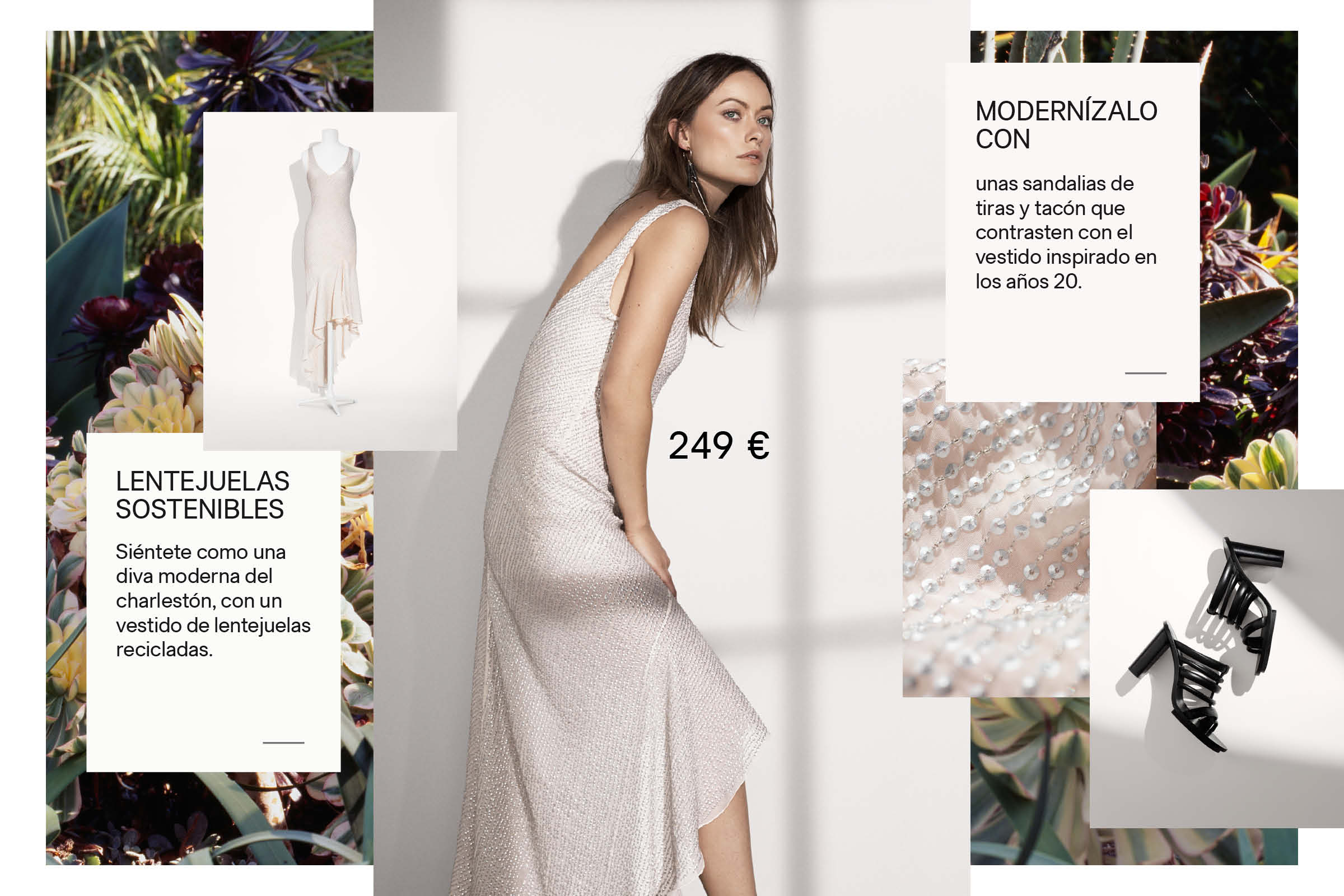Click the 249 € price label
The width and height of the screenshot is (1344, 896).
[719, 446]
